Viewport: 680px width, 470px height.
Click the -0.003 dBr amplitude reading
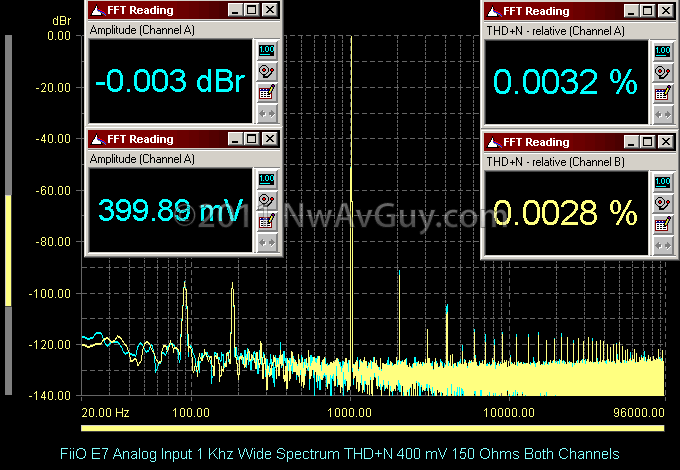(170, 81)
